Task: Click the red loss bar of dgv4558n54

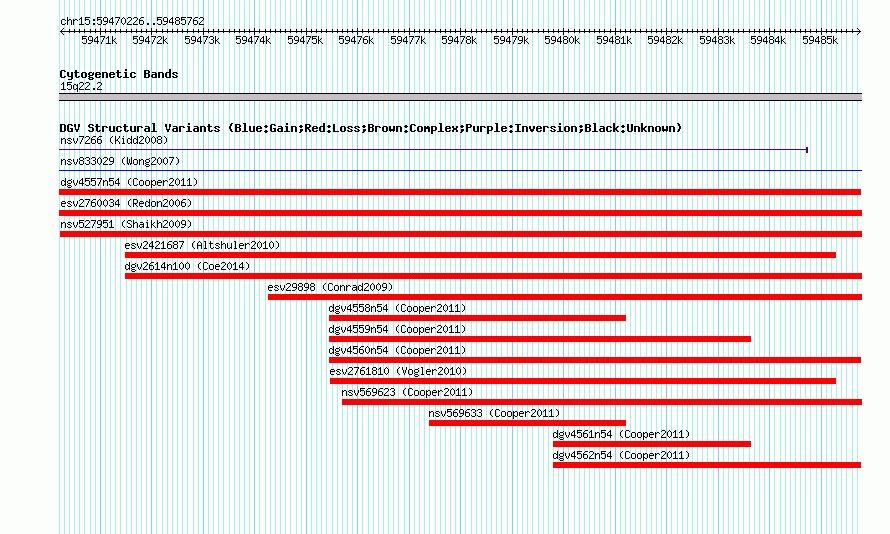Action: tap(477, 318)
